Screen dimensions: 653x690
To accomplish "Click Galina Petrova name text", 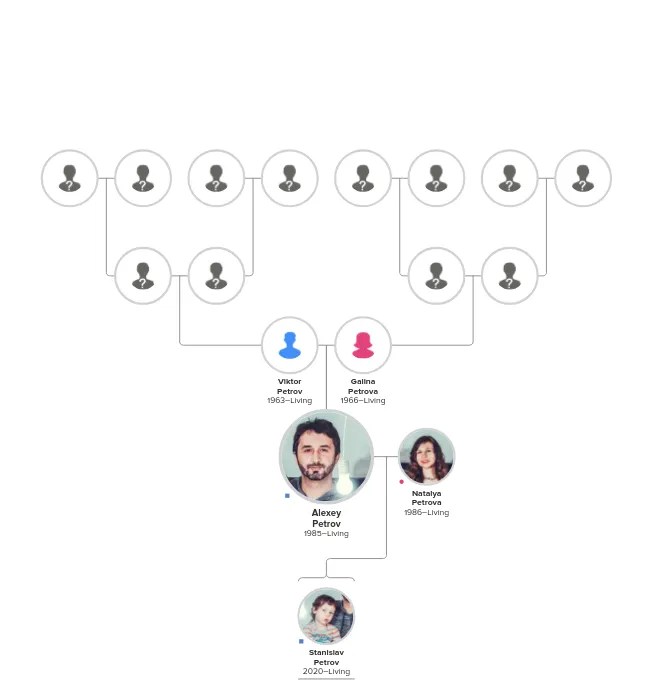I will pos(363,386).
